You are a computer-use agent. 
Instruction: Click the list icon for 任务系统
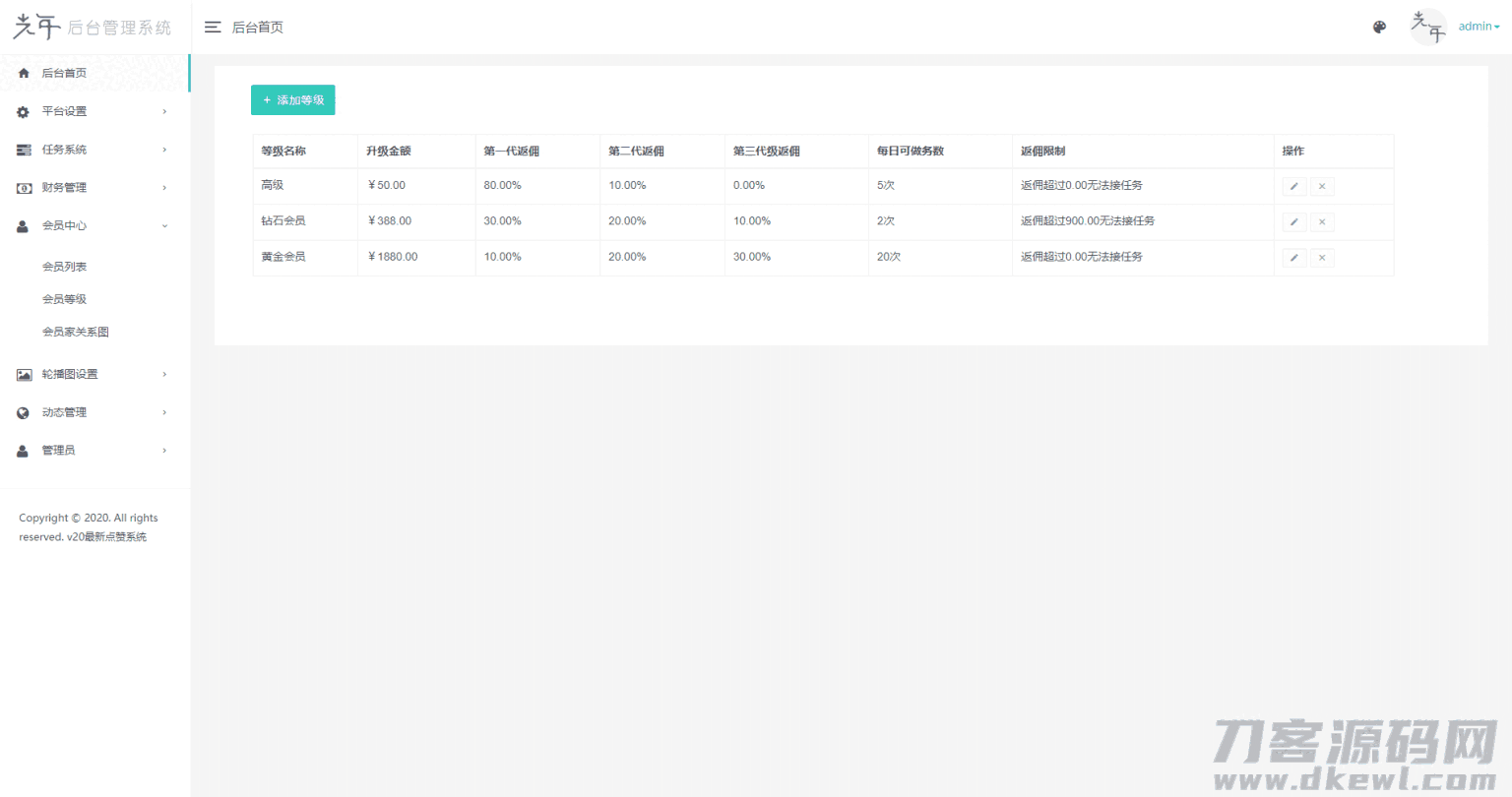click(24, 150)
